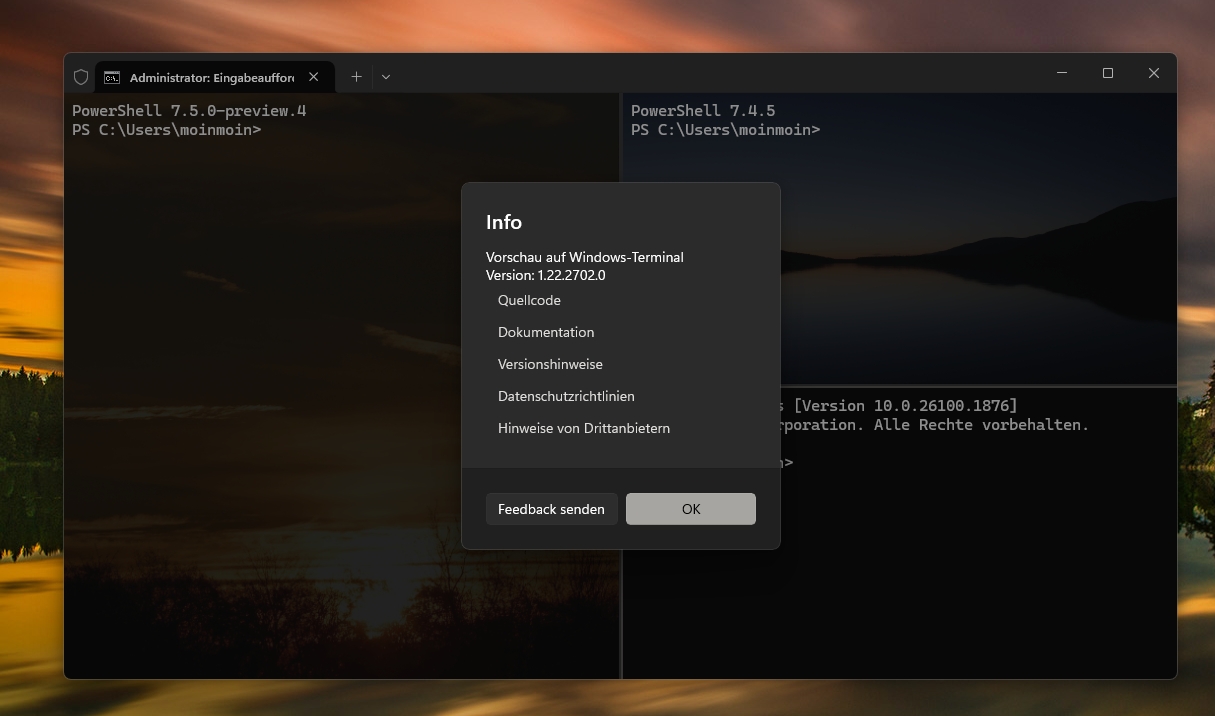Click the Alle Rechte vorbehalten text
Viewport: 1215px width, 716px height.
[x=981, y=425]
